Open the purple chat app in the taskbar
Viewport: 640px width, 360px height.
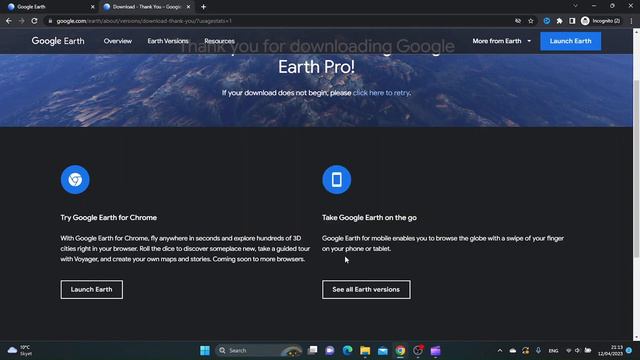pos(330,351)
